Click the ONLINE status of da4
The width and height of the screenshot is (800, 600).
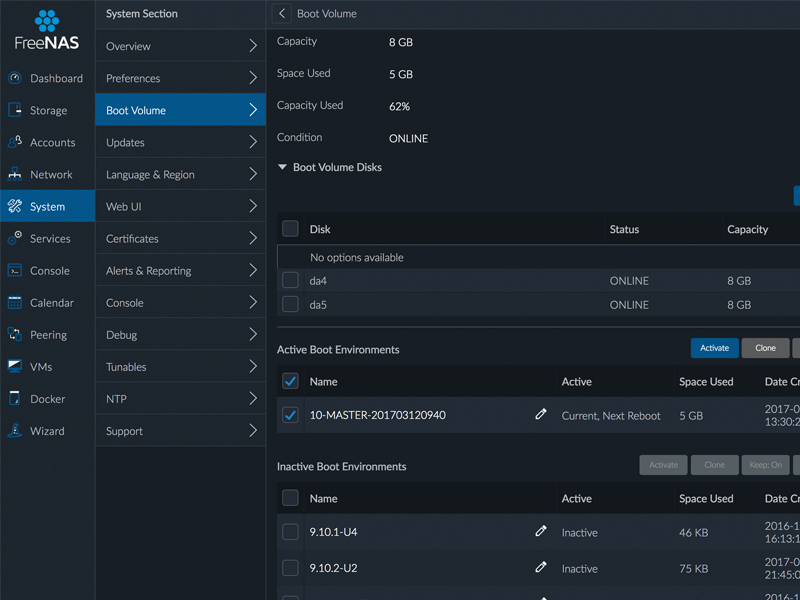click(629, 281)
